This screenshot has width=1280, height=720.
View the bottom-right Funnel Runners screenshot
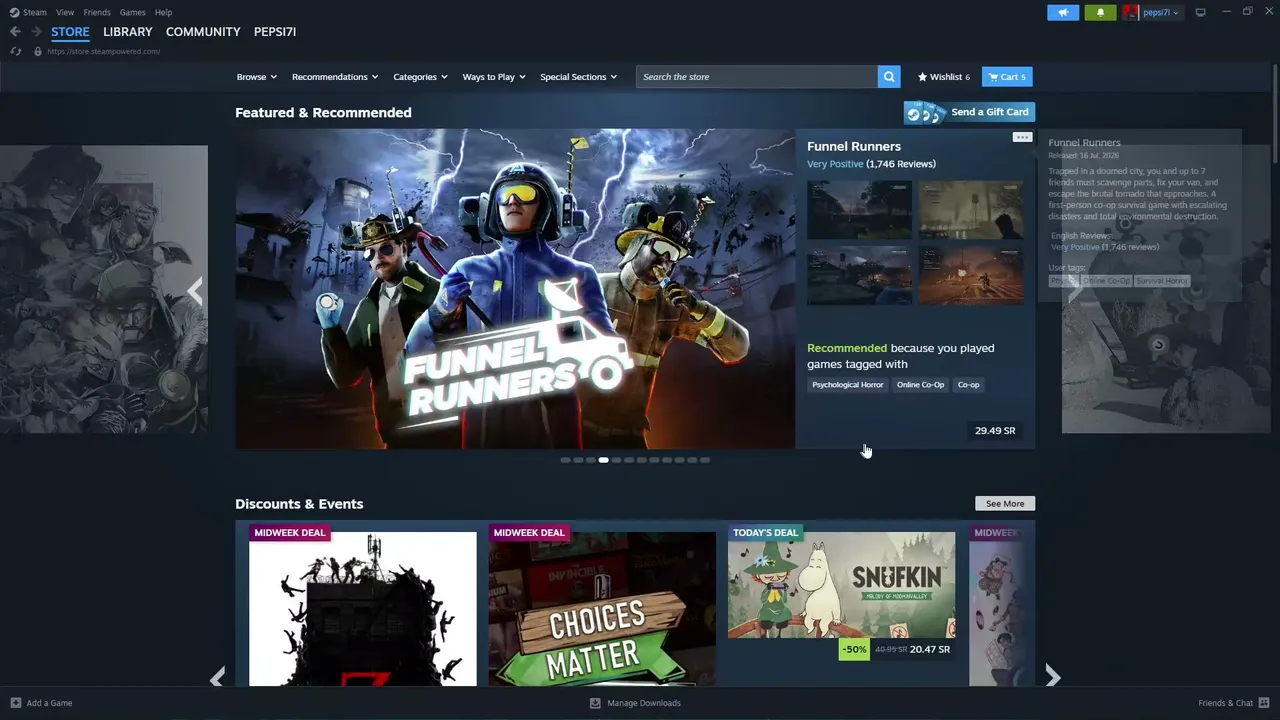pyautogui.click(x=971, y=275)
